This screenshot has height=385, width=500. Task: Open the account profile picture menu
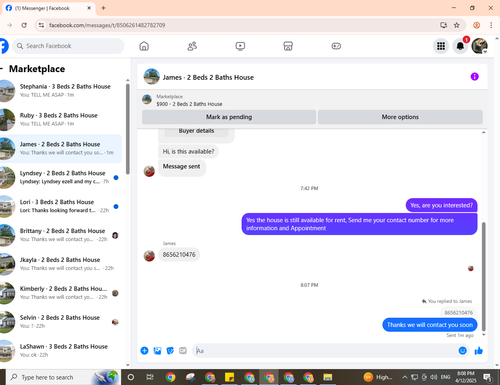click(x=480, y=46)
